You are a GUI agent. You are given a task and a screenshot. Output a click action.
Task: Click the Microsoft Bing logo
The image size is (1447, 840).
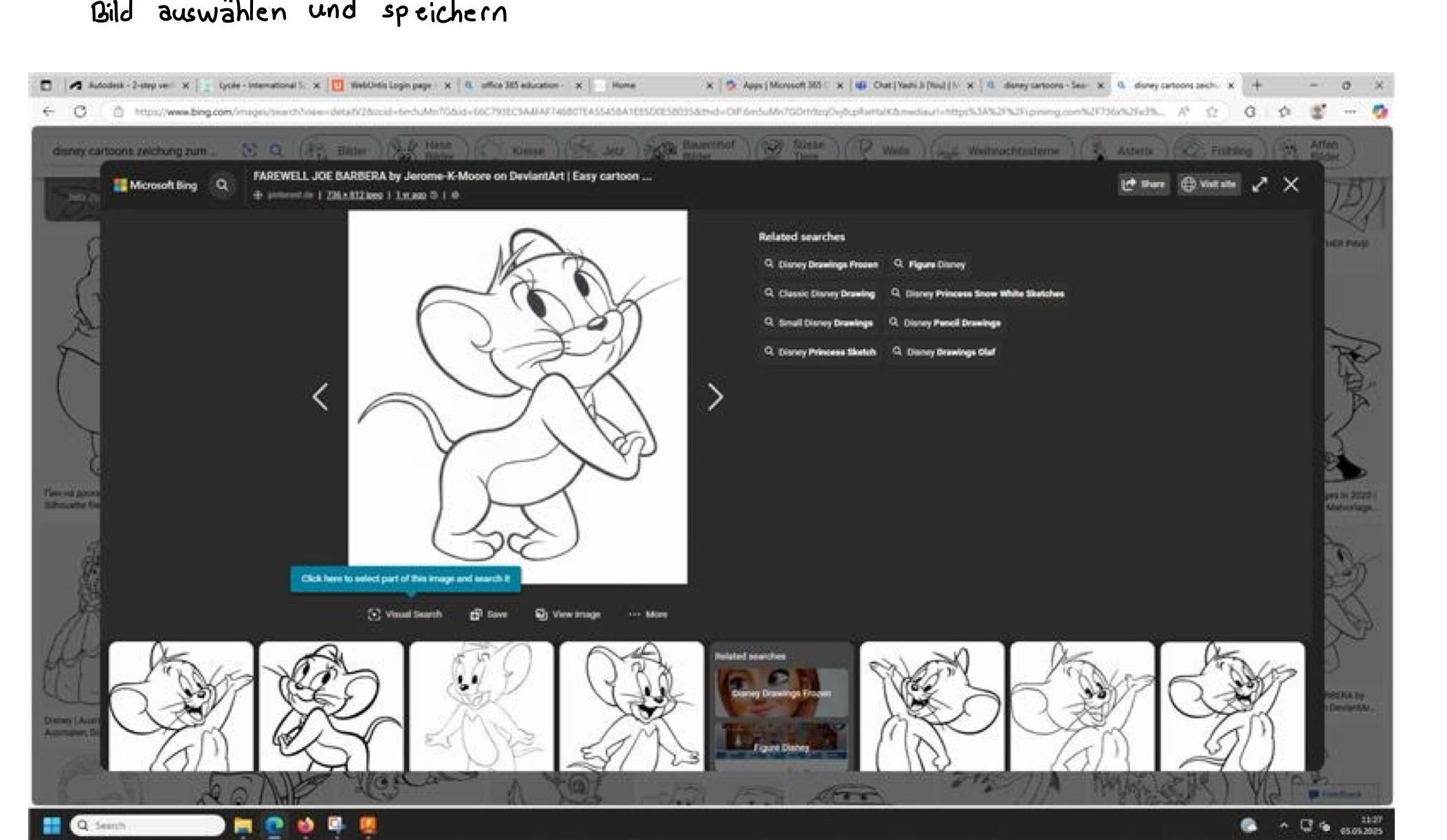coord(155,185)
